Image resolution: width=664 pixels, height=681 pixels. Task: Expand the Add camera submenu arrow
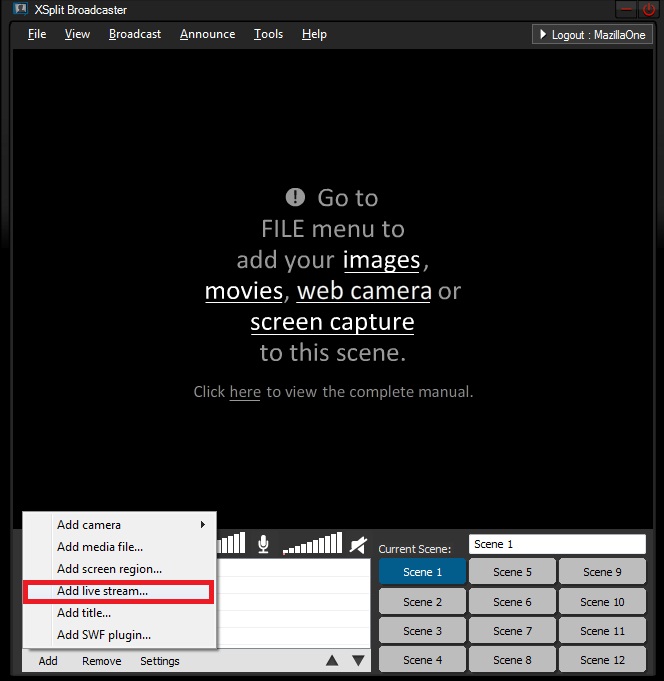202,524
